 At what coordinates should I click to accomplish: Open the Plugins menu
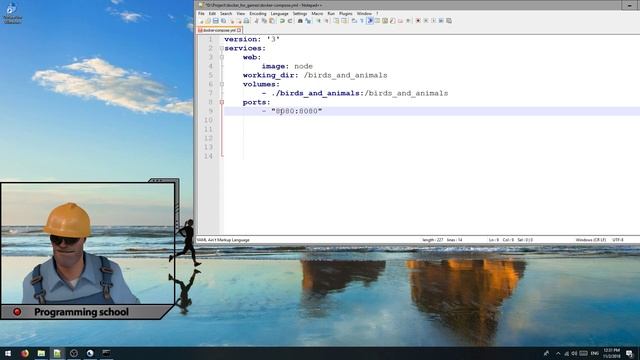click(x=345, y=13)
